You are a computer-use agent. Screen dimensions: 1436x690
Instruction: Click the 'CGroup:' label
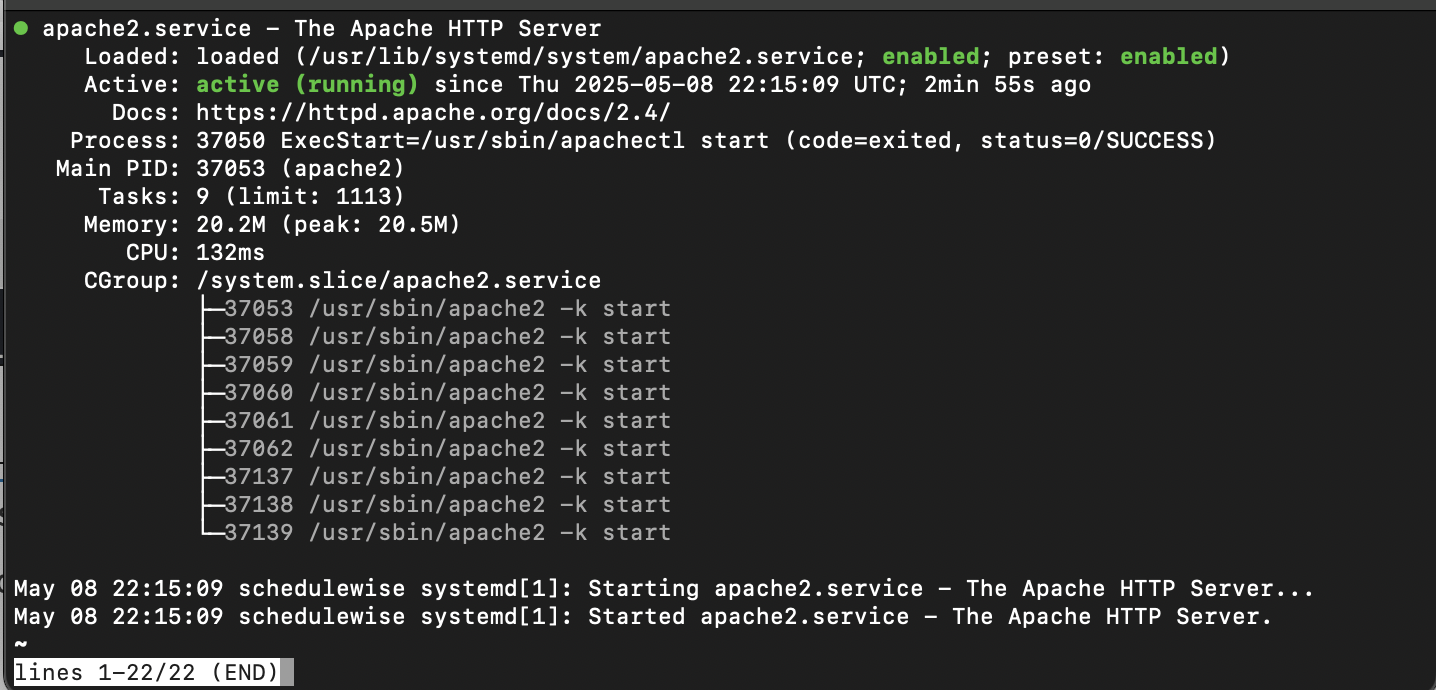(133, 281)
